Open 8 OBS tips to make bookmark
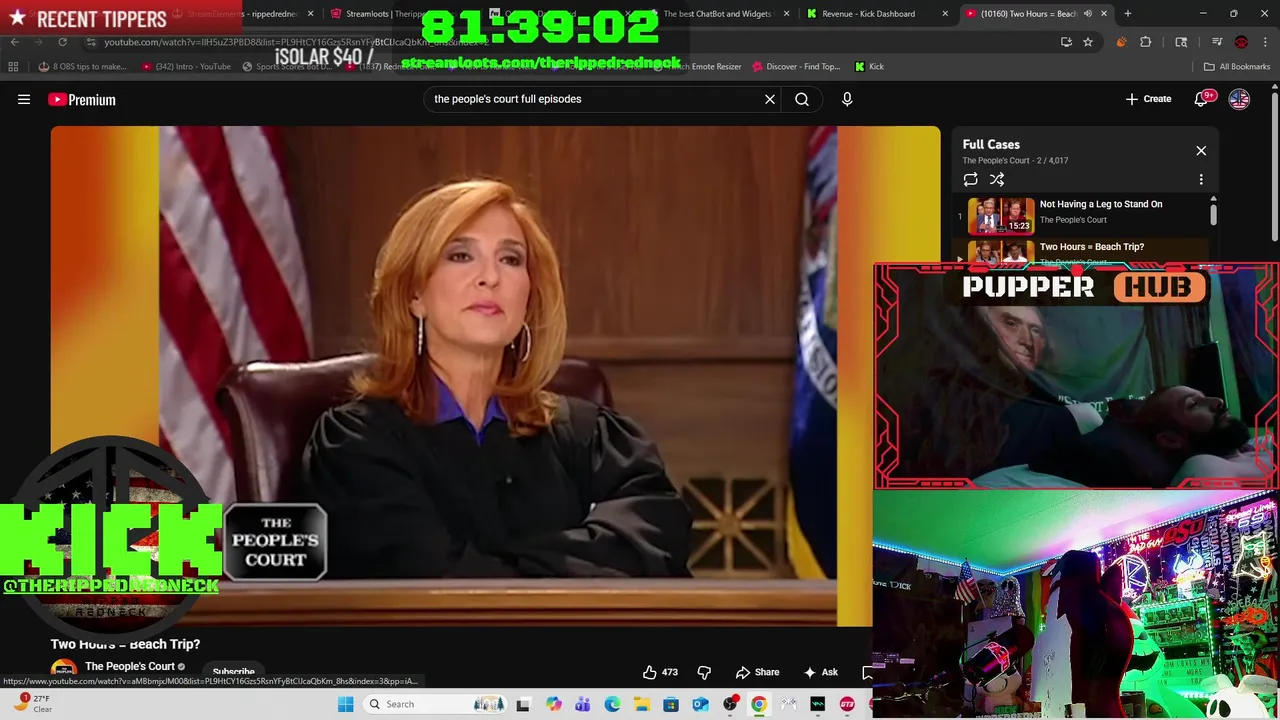 82,66
